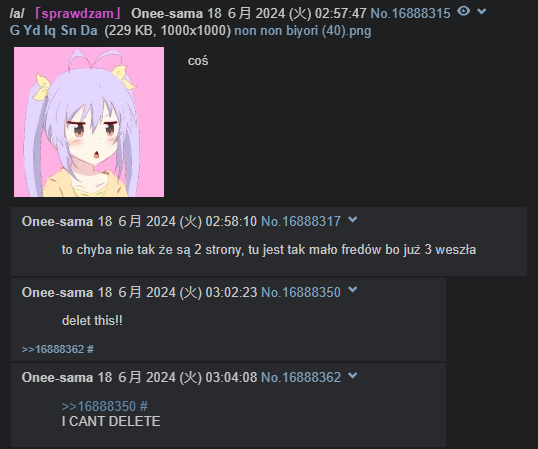The image size is (538, 449).
Task: Select the Sn image search link
Action: [68, 31]
